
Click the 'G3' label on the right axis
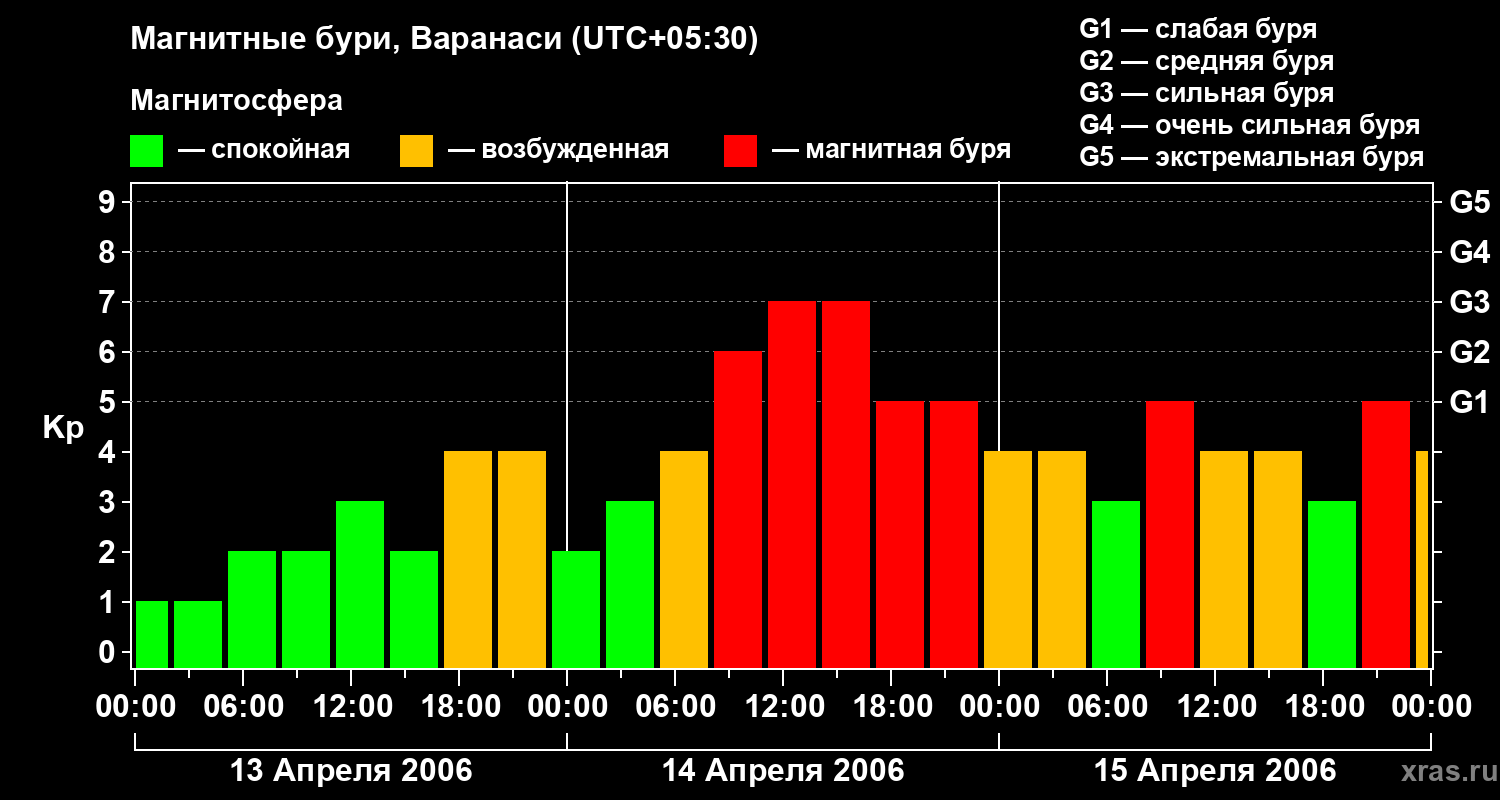pos(1470,302)
